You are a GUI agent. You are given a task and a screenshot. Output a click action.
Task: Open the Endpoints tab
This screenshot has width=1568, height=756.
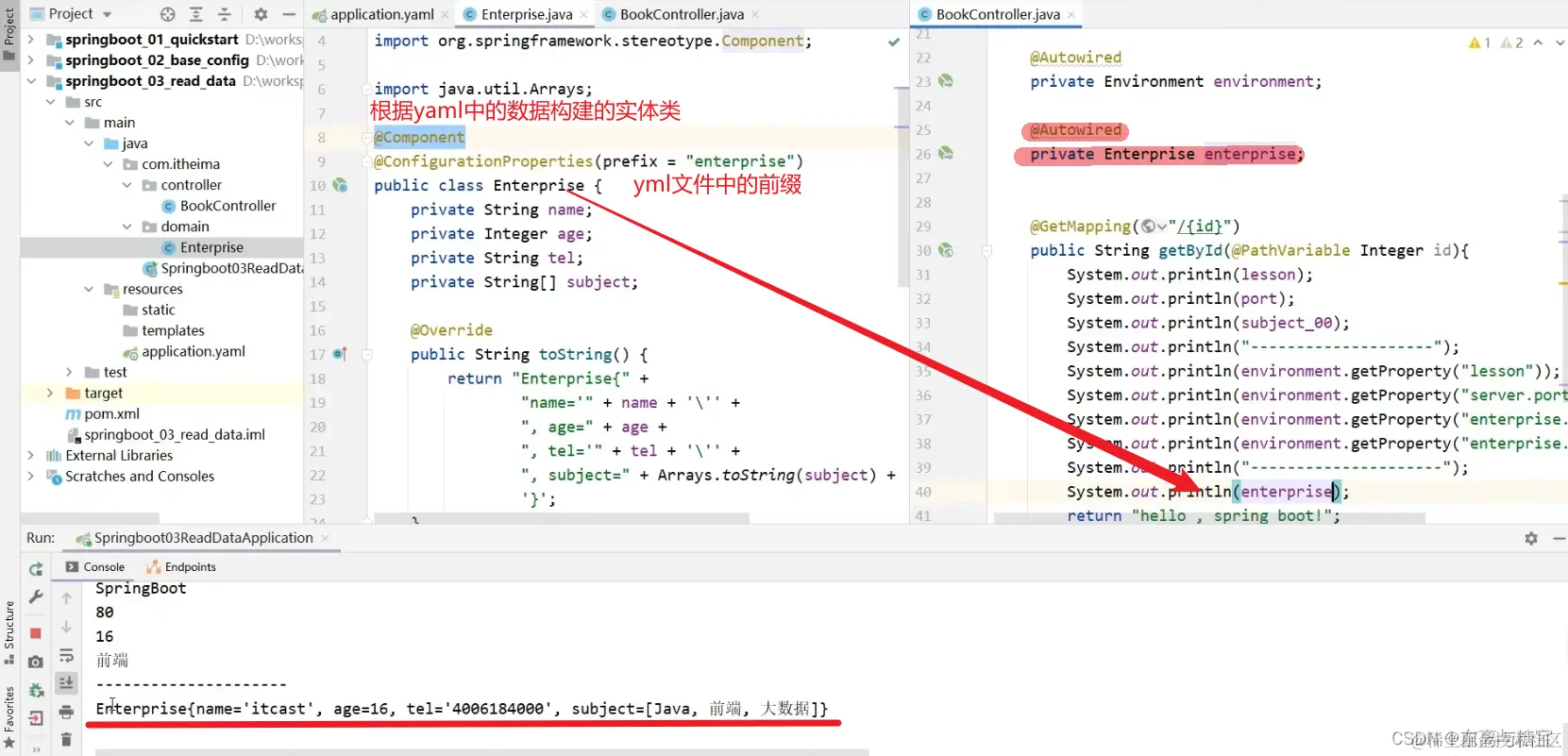(181, 566)
